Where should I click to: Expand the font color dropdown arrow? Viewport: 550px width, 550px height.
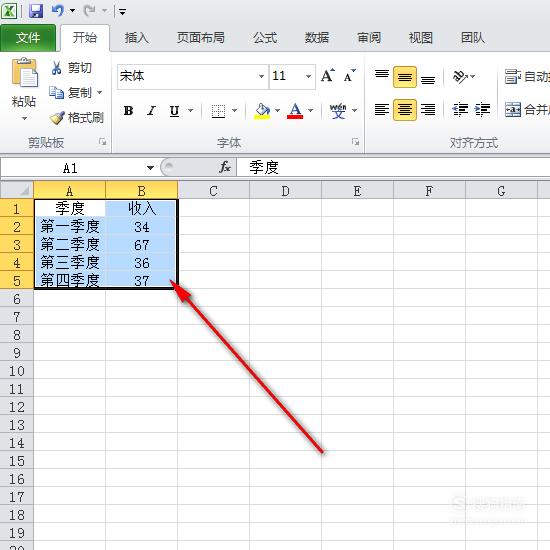point(310,111)
